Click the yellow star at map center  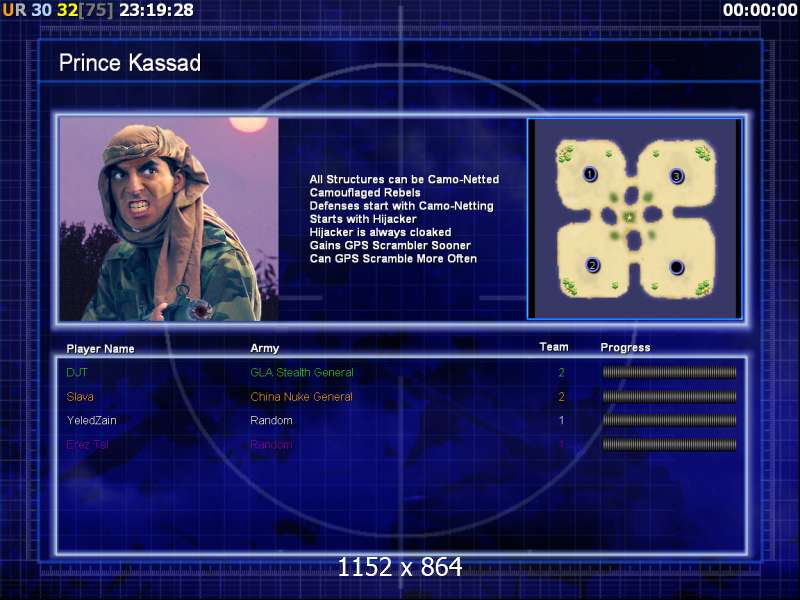tap(630, 217)
